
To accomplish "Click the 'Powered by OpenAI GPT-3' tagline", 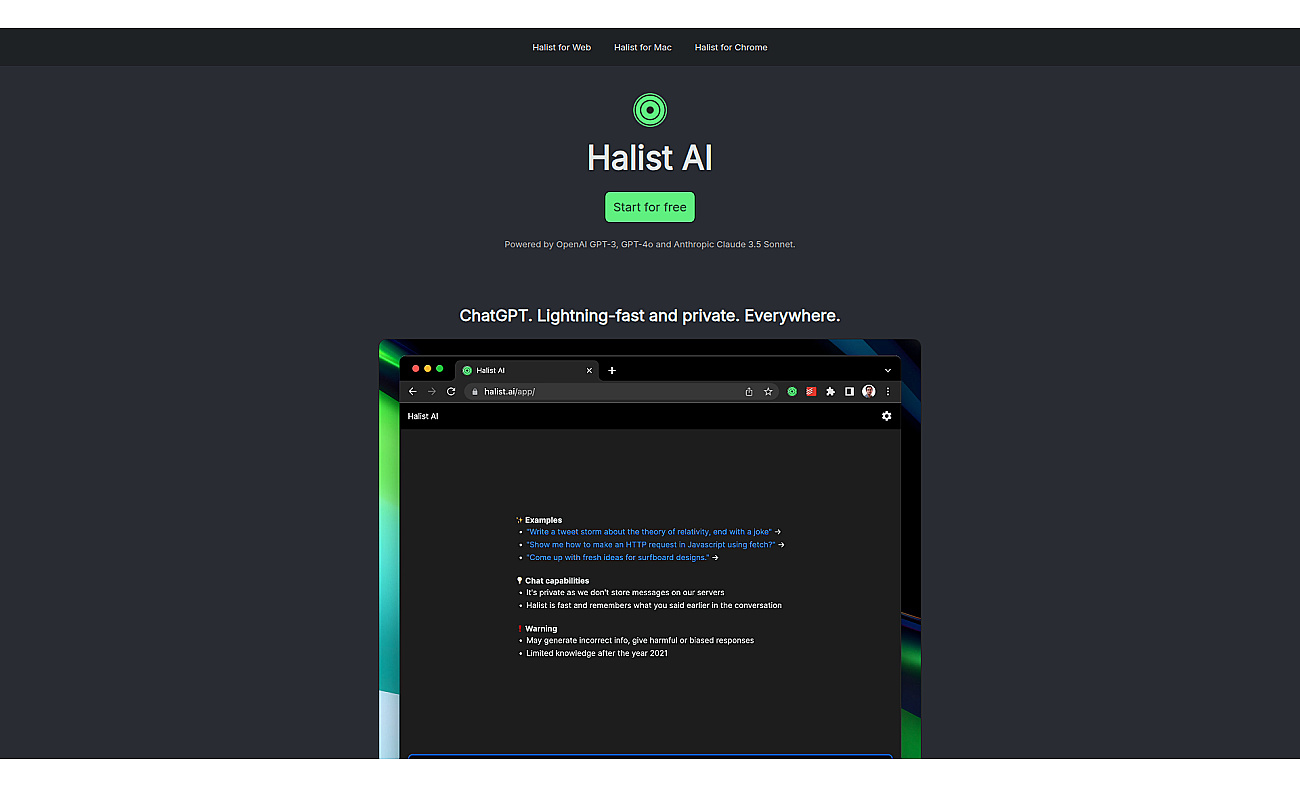I will pos(650,244).
